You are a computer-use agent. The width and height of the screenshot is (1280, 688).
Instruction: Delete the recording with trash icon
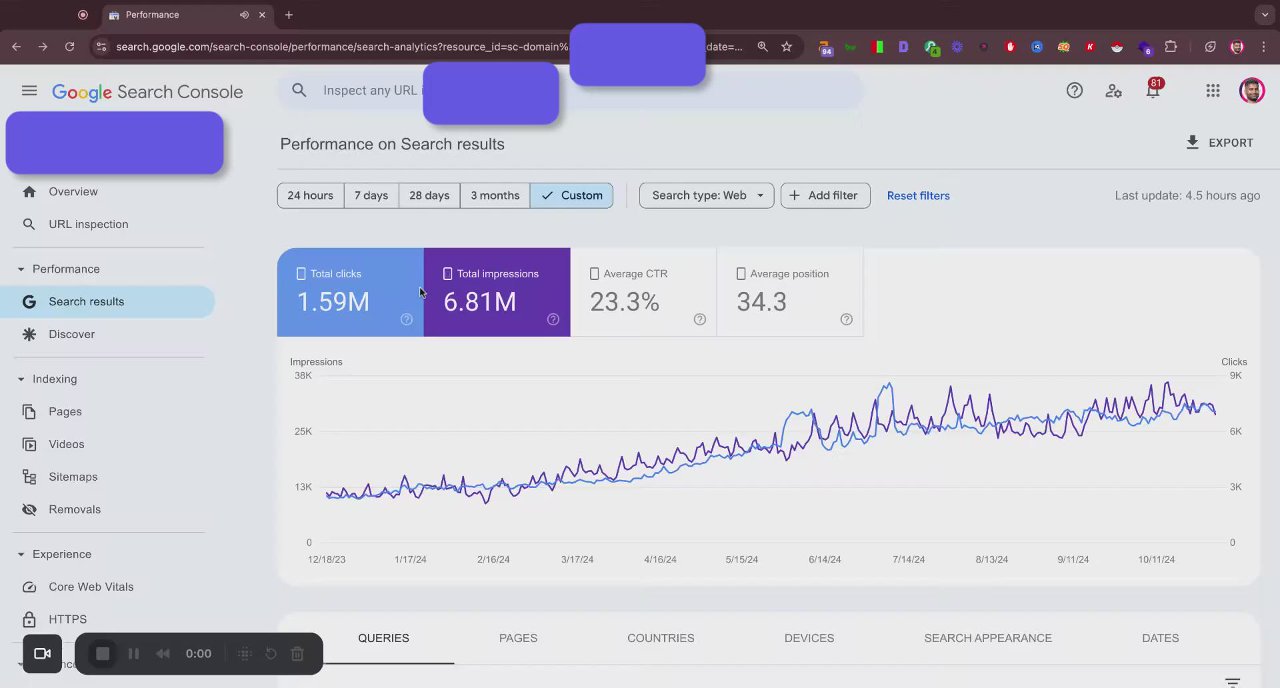tap(297, 654)
